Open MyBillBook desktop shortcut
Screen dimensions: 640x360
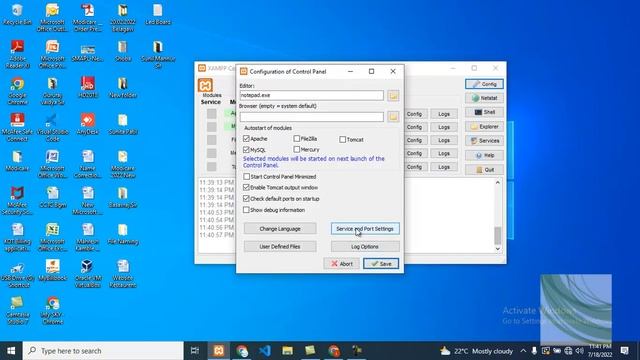point(52,270)
